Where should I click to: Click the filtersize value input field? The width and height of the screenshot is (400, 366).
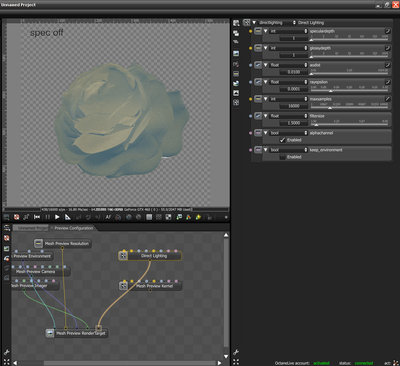[285, 123]
